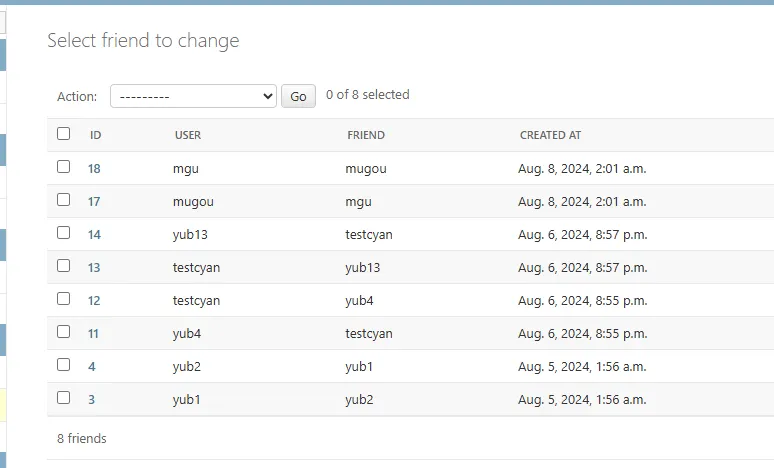The image size is (774, 468).
Task: Select the row 11 checkbox
Action: pos(64,332)
